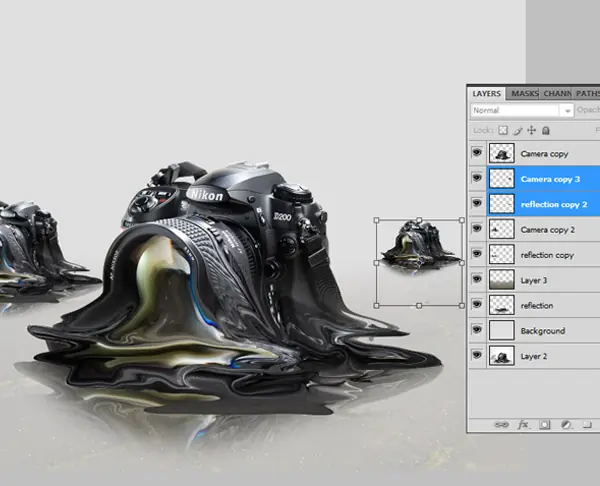Click the lock image pixels brush icon

[x=517, y=131]
